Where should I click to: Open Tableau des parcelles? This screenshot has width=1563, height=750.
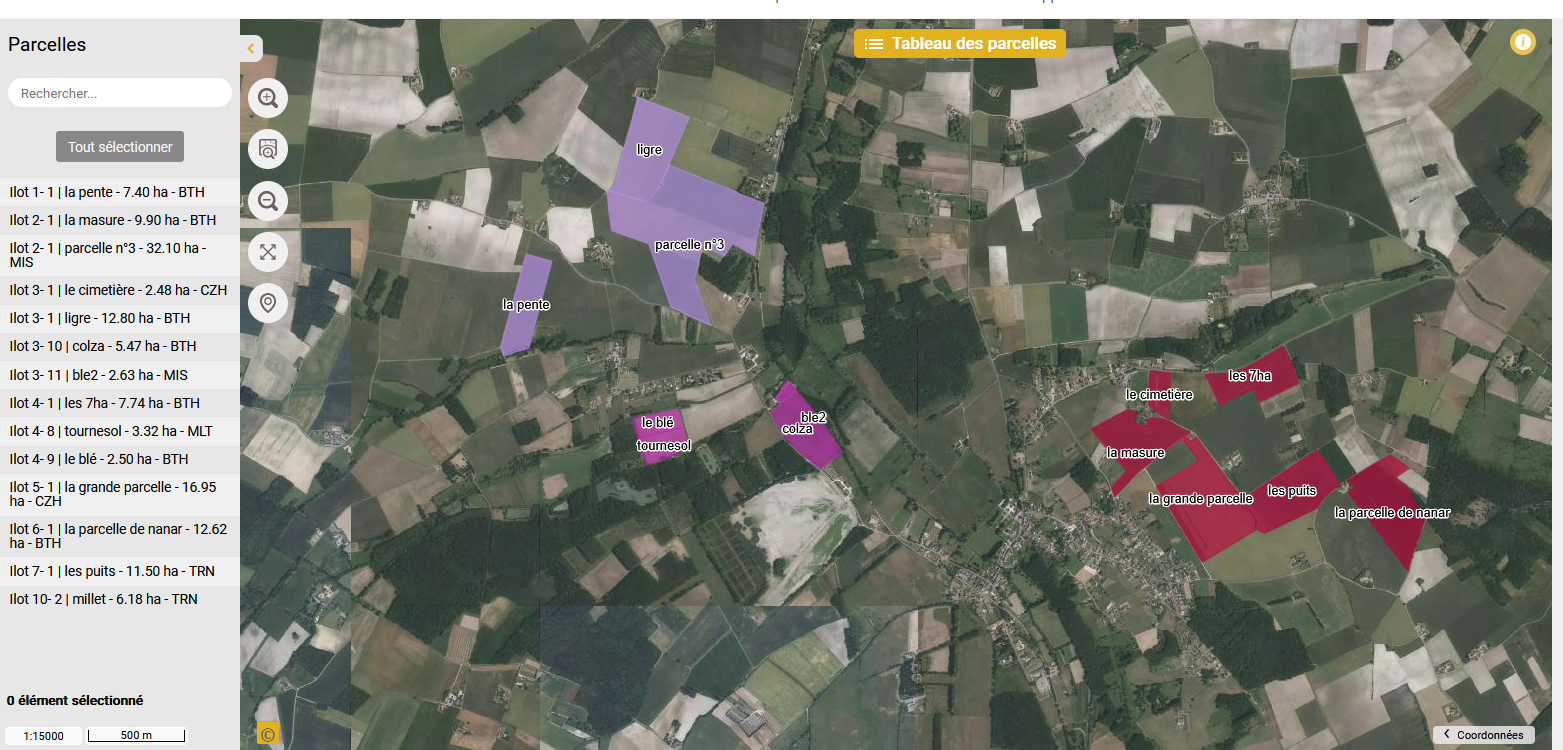pyautogui.click(x=960, y=44)
